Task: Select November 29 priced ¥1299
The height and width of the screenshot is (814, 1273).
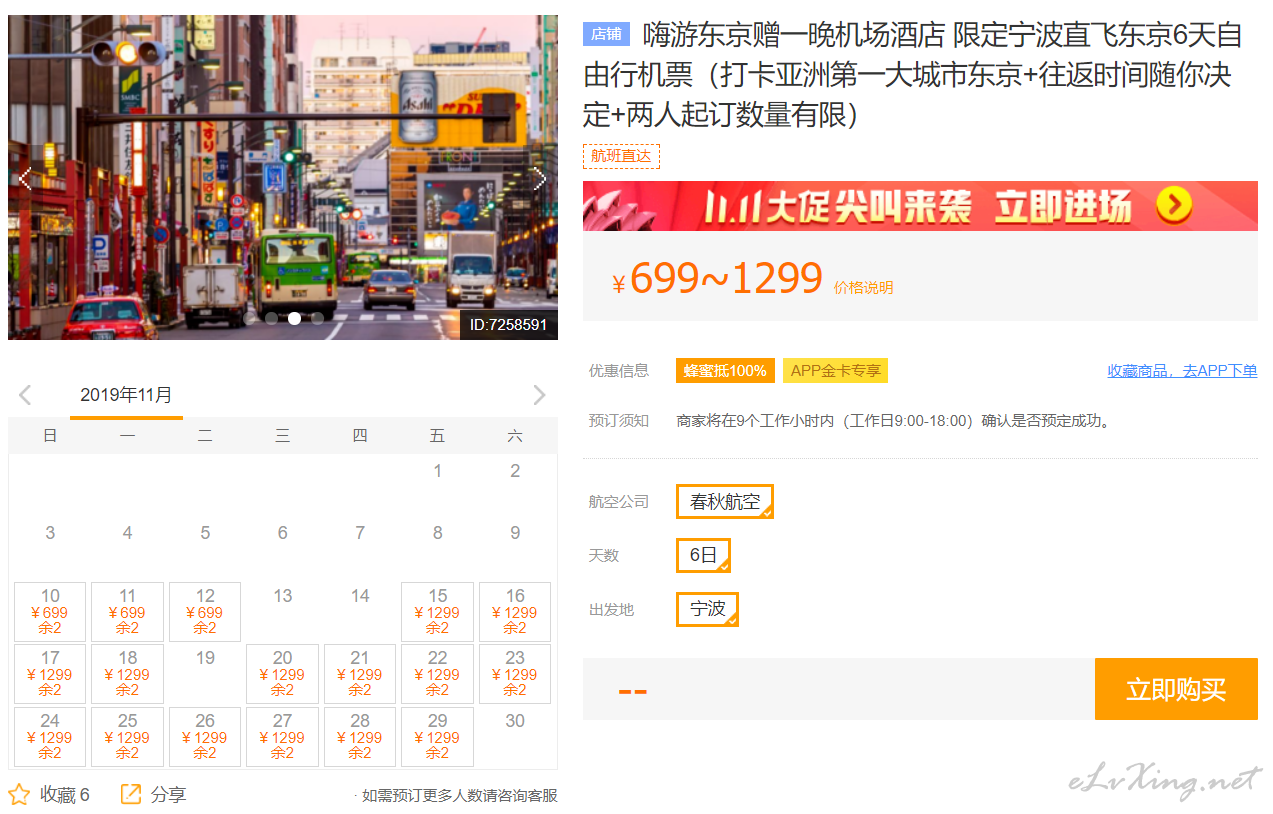Action: click(x=437, y=737)
